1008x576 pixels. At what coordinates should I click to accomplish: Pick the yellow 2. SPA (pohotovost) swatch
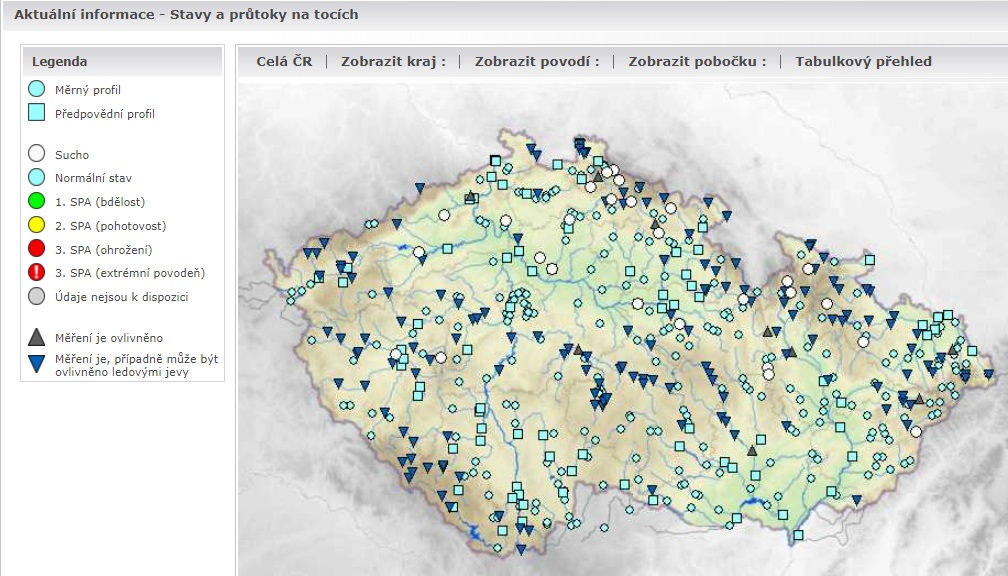tap(37, 226)
